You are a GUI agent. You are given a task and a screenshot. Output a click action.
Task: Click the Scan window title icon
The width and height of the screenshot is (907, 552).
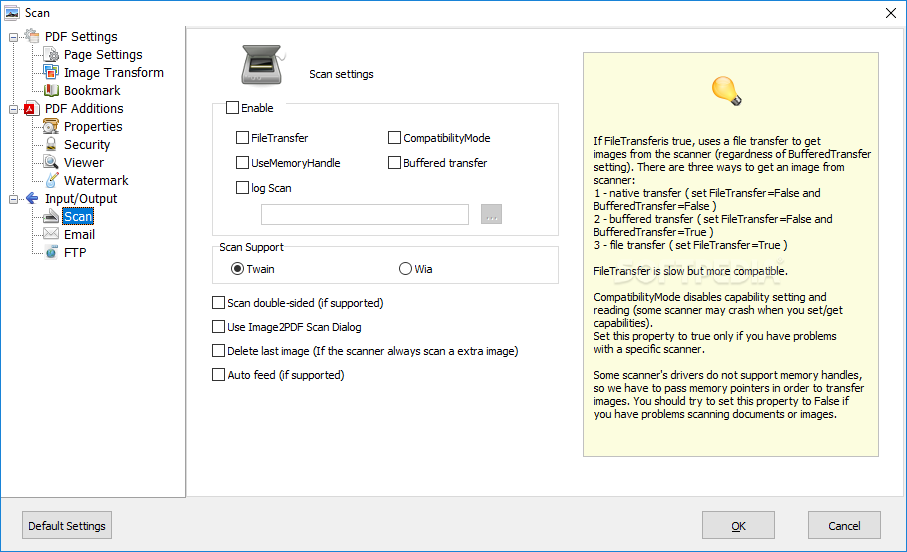click(x=12, y=13)
